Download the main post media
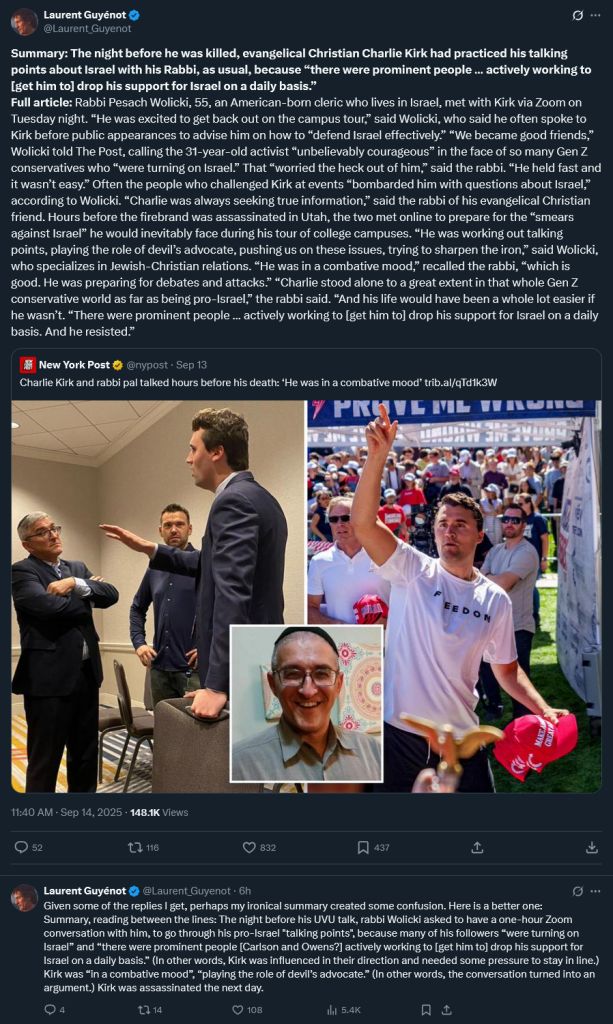 592,847
